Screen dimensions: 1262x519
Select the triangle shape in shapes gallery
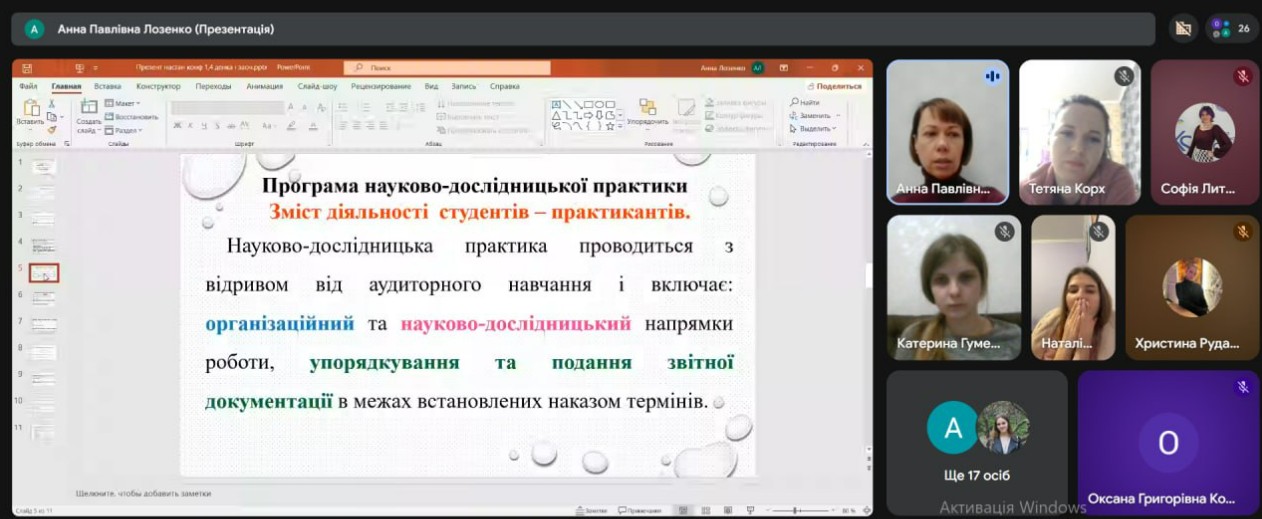click(x=558, y=115)
